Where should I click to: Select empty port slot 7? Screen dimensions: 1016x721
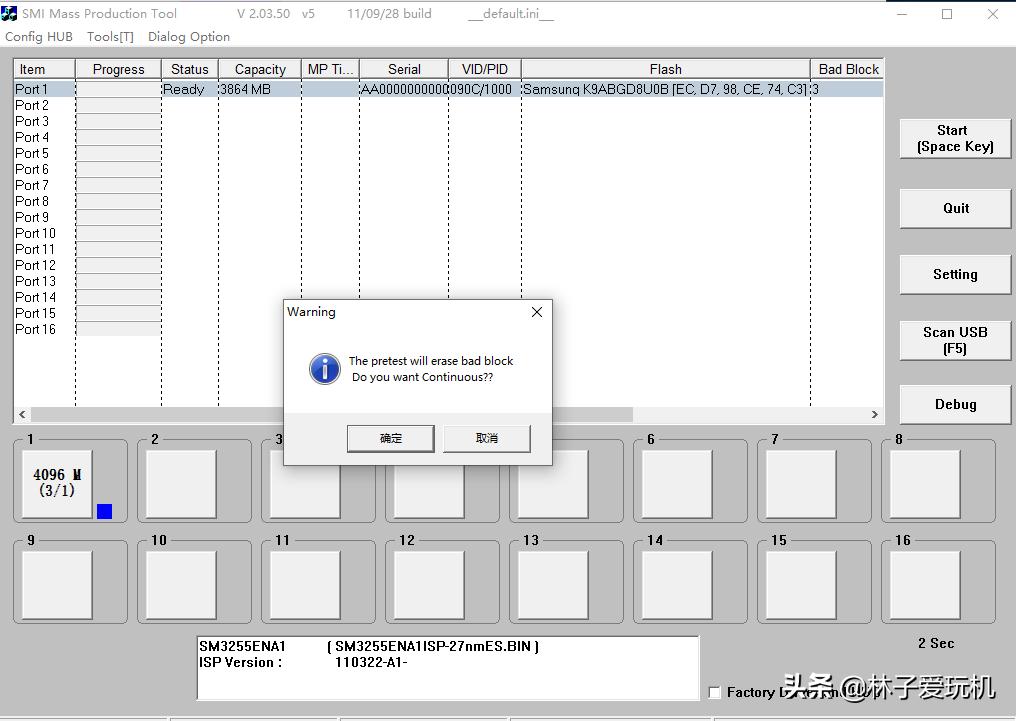pos(801,484)
